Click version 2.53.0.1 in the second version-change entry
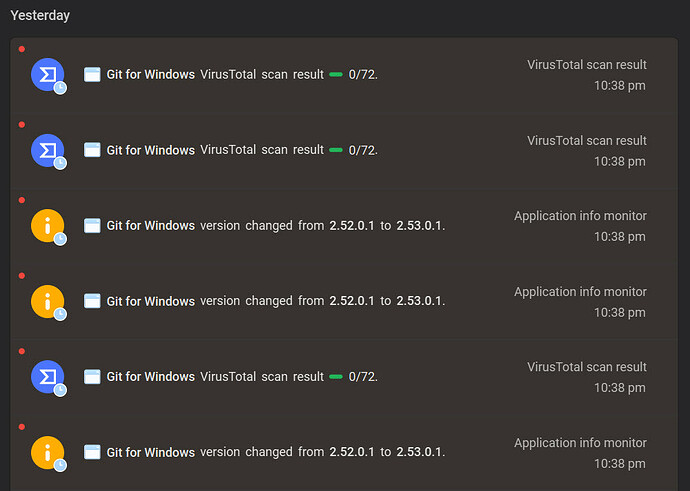690x491 pixels. (419, 301)
